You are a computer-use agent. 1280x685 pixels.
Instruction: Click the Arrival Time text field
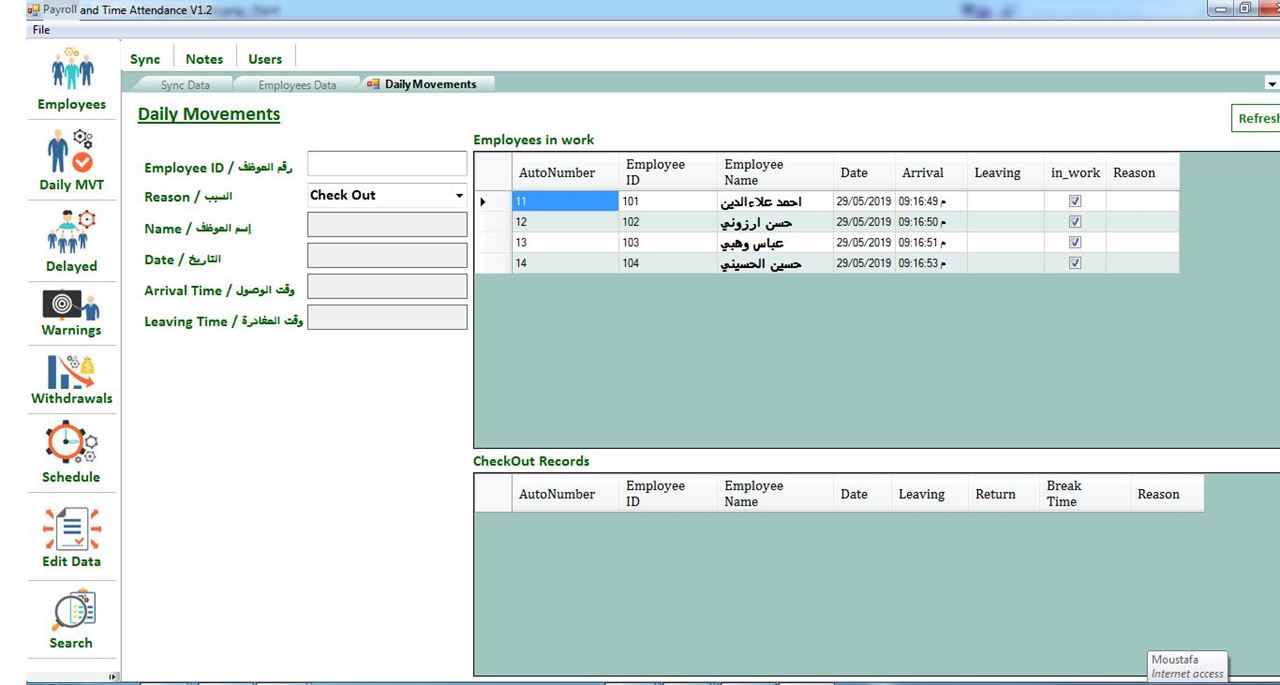[x=387, y=286]
